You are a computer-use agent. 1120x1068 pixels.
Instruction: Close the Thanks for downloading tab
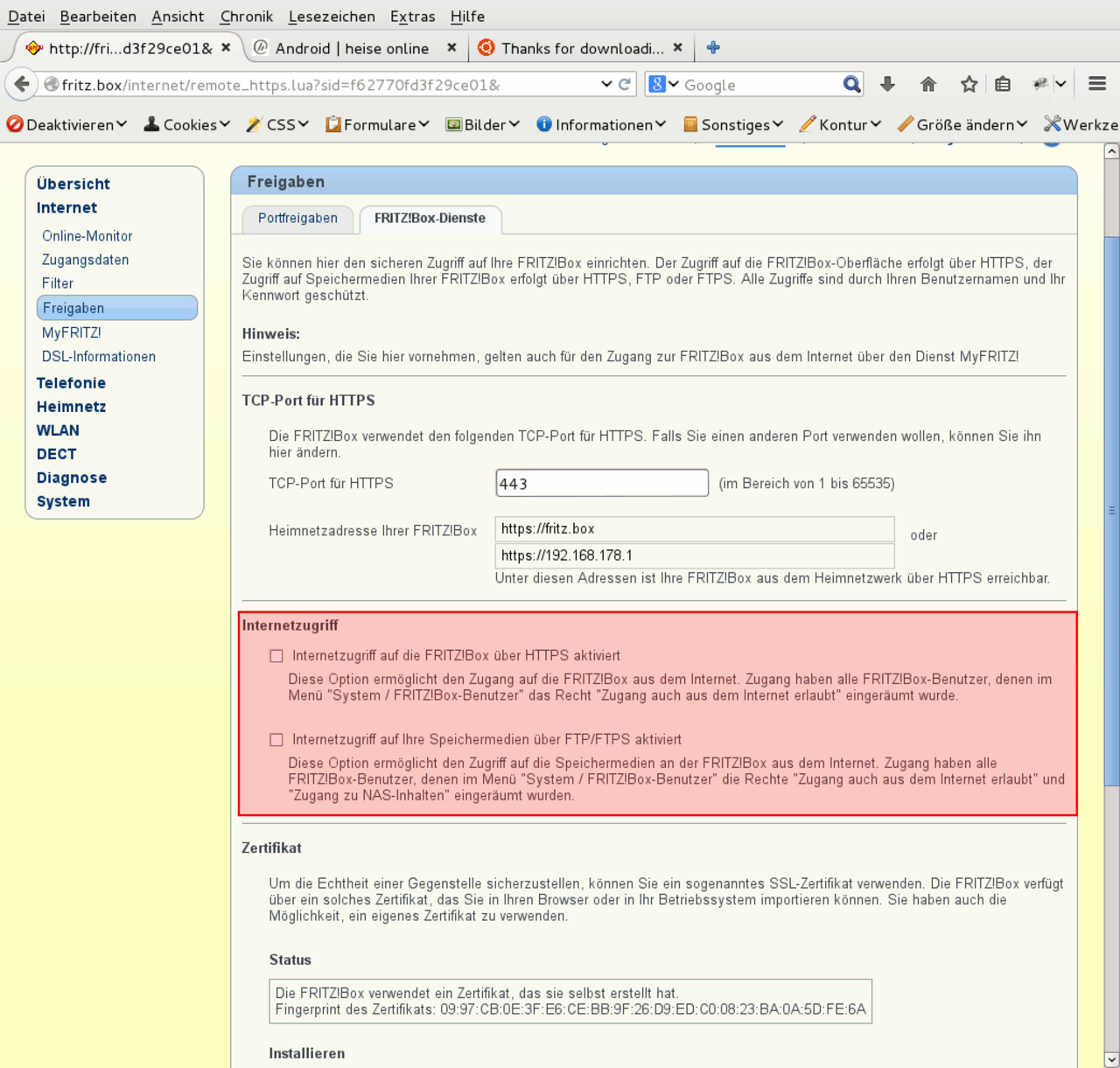point(677,47)
